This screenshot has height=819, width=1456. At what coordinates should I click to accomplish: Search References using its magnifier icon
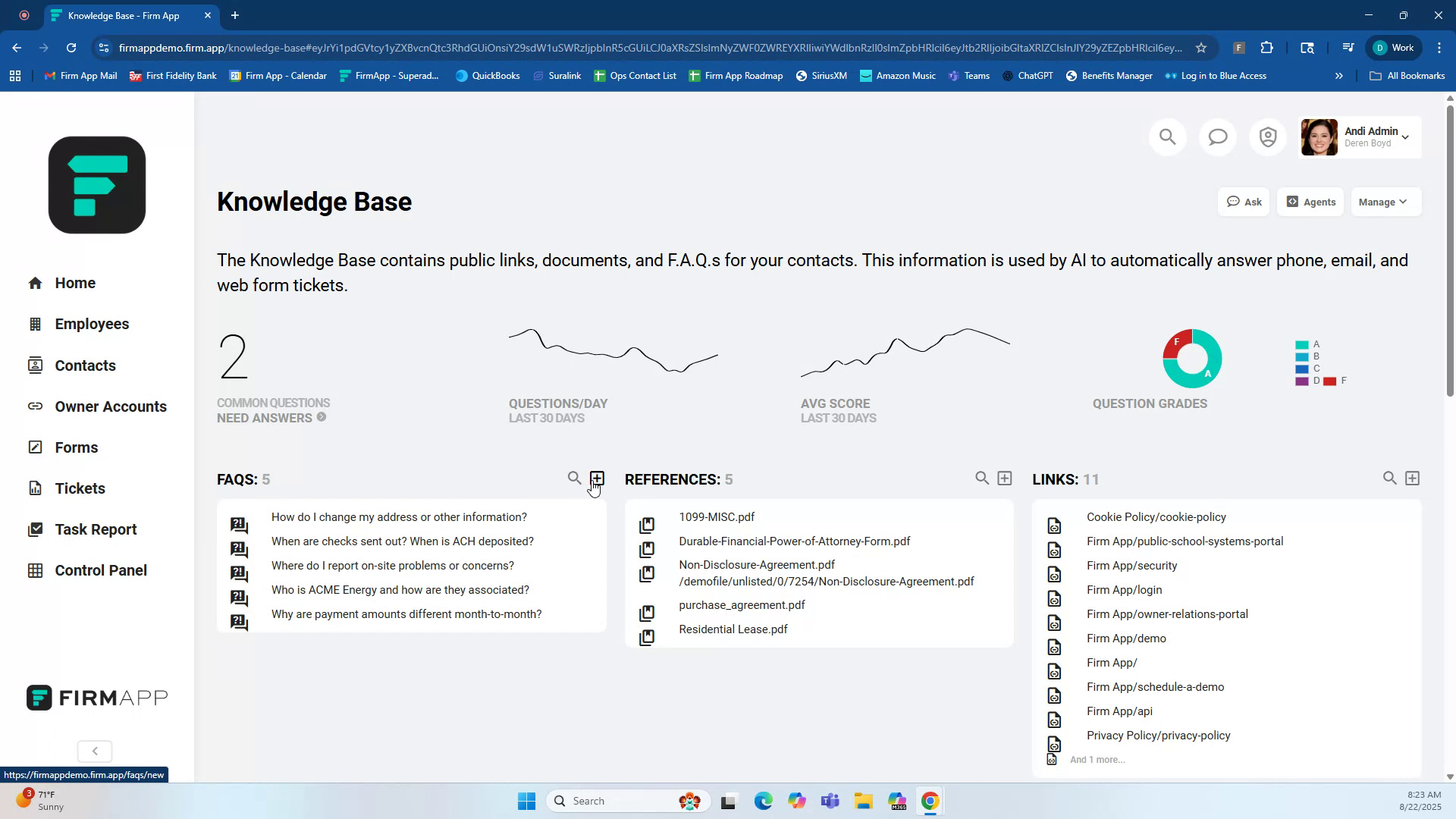[981, 478]
